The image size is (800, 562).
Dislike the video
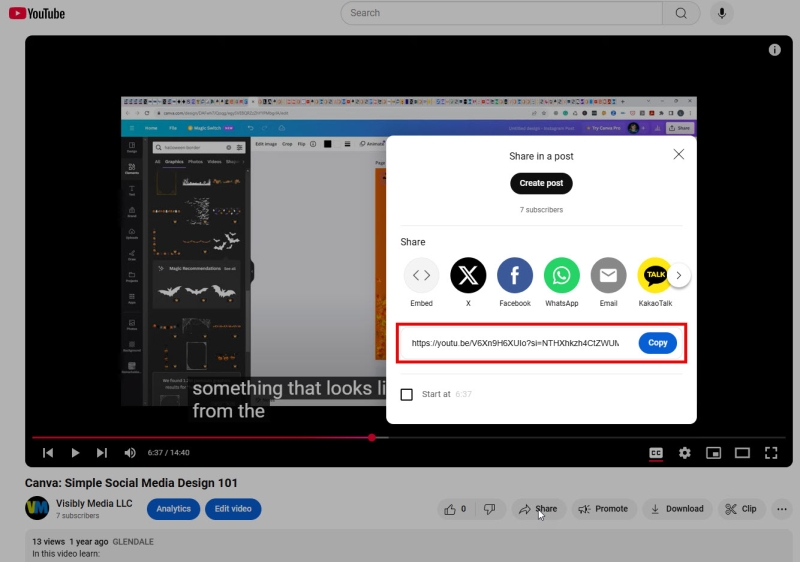tap(490, 509)
